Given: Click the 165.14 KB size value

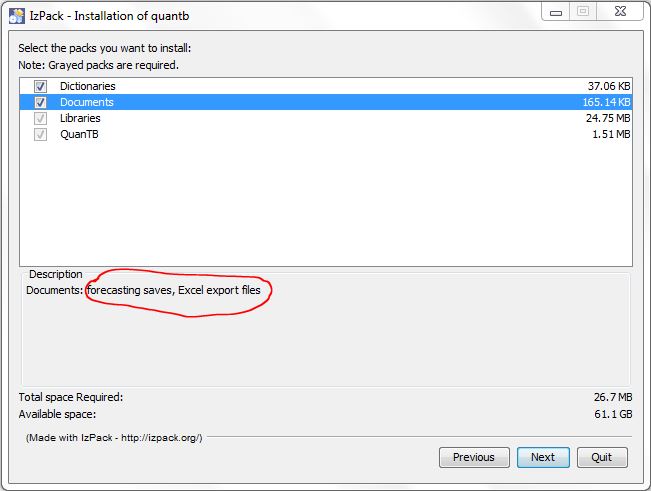Looking at the screenshot, I should [x=607, y=102].
